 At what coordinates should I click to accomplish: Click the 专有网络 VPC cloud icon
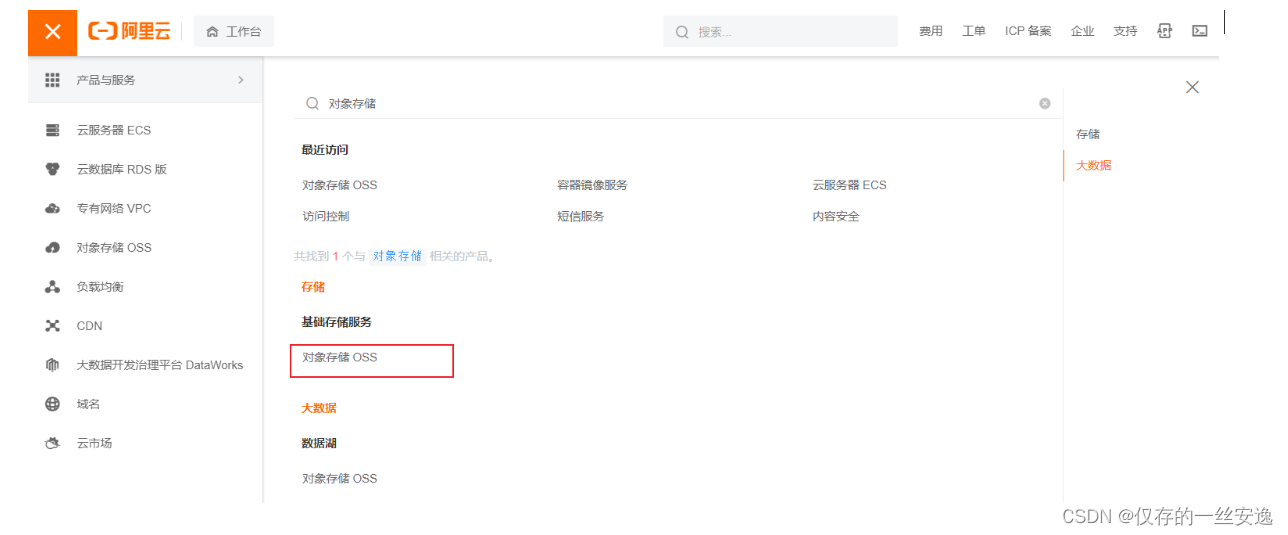tap(53, 209)
